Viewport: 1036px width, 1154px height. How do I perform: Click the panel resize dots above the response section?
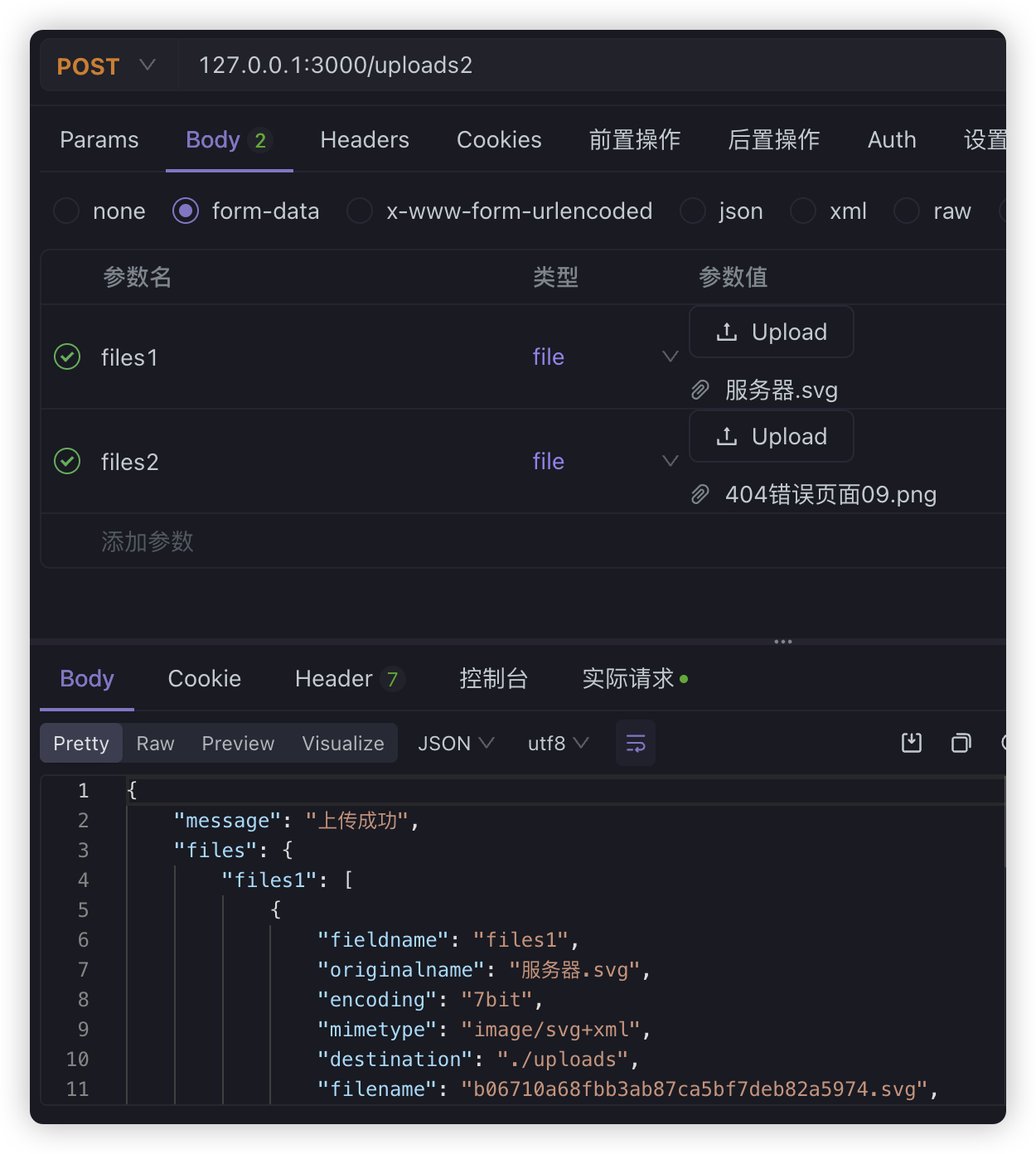[782, 641]
